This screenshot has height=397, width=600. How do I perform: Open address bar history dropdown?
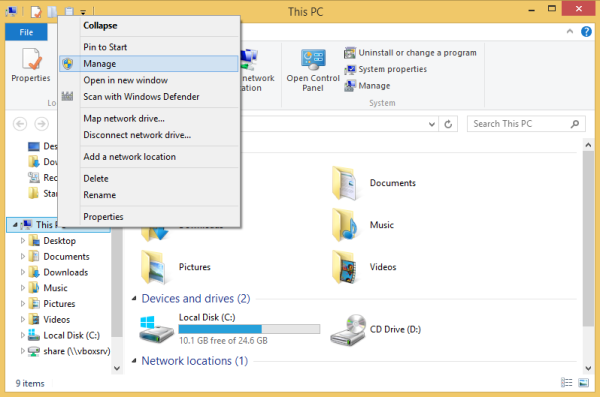[x=432, y=124]
